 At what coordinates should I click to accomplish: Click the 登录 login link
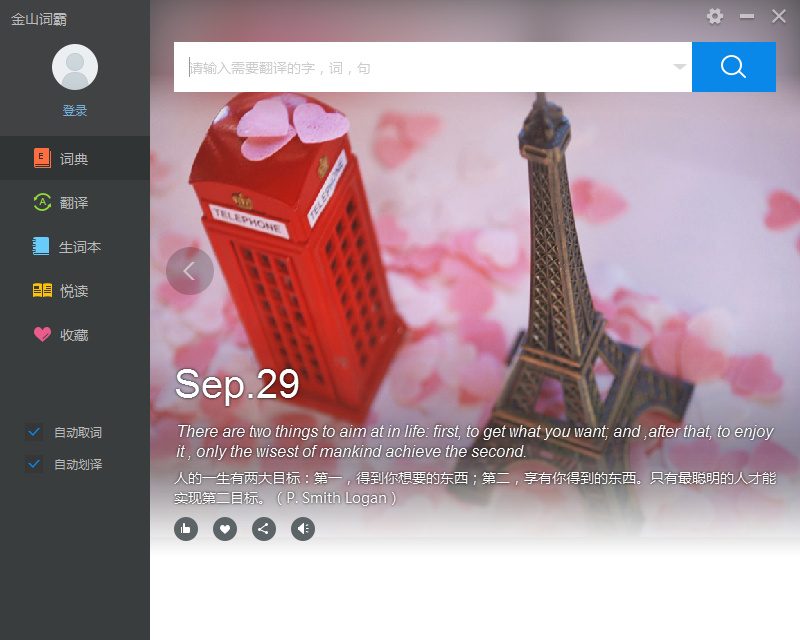point(75,111)
